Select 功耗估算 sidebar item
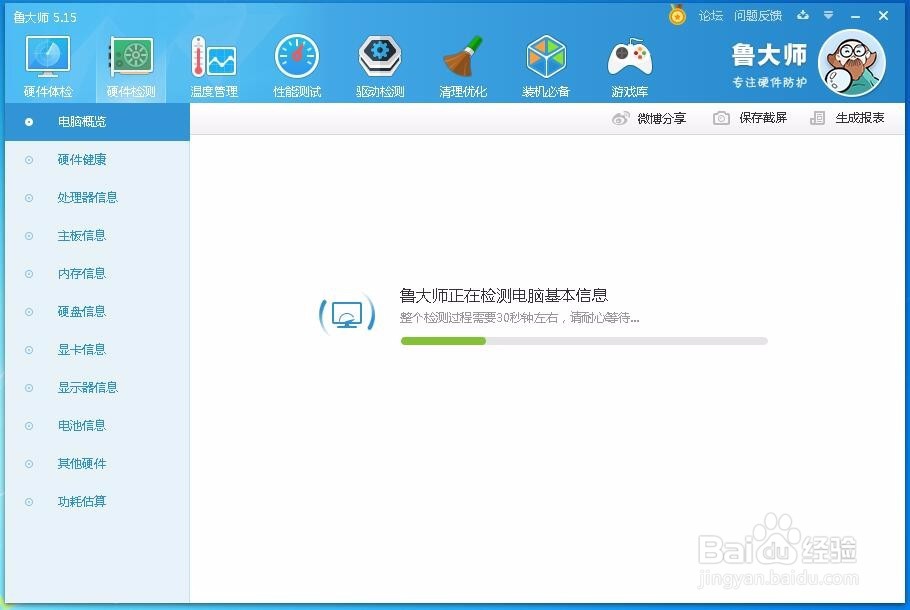910x610 pixels. coord(97,501)
